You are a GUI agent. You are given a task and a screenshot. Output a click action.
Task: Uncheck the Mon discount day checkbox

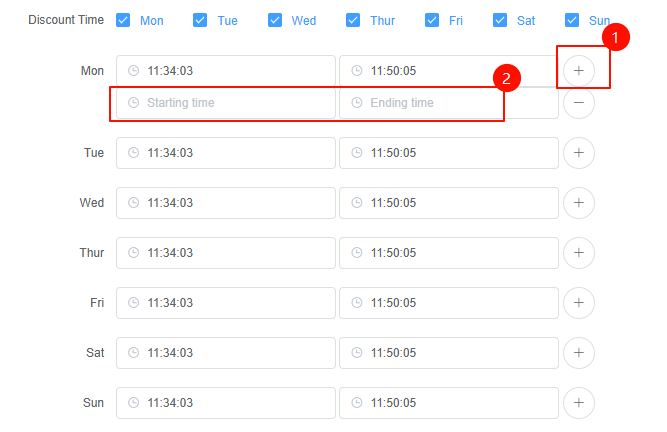pyautogui.click(x=123, y=20)
